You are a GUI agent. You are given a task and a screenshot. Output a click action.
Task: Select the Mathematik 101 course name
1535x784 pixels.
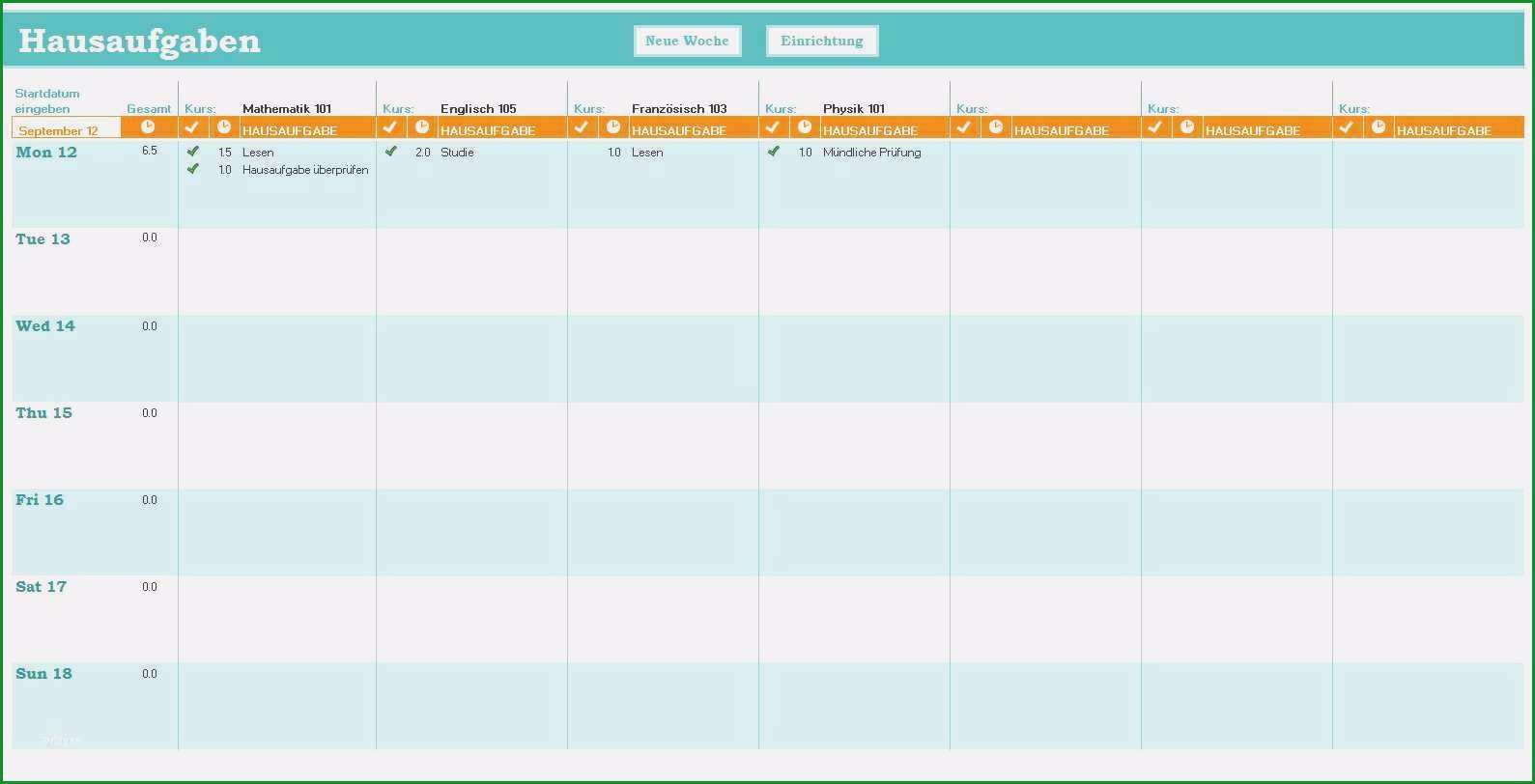pyautogui.click(x=287, y=108)
